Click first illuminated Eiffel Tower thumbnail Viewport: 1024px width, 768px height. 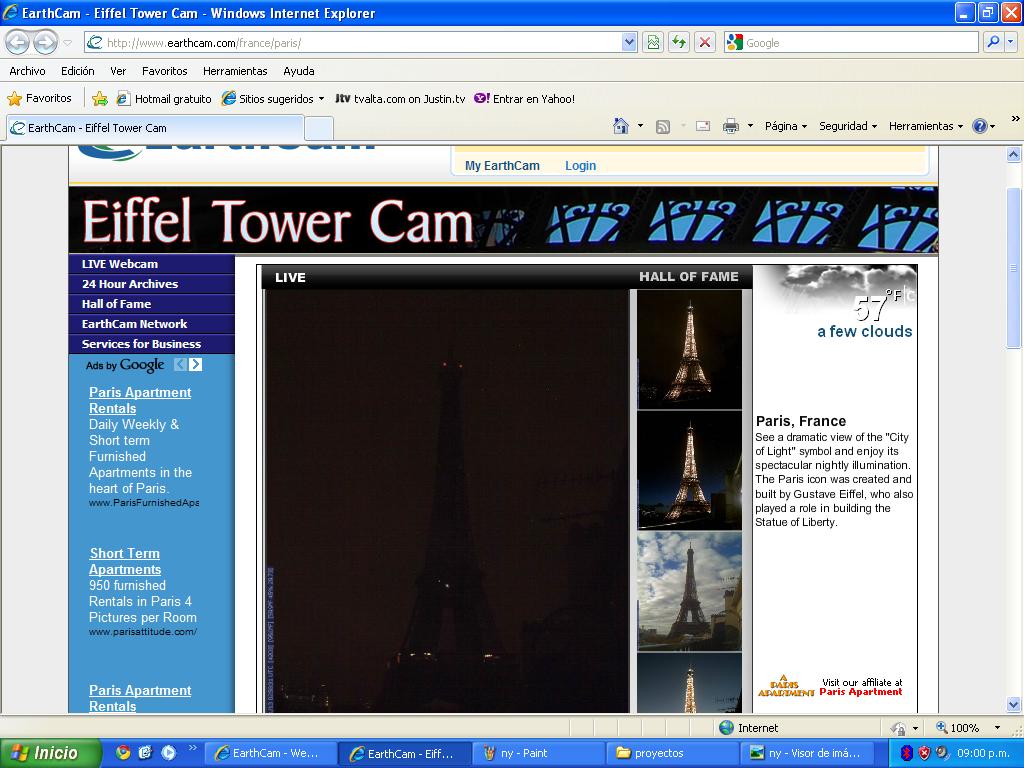click(x=690, y=349)
